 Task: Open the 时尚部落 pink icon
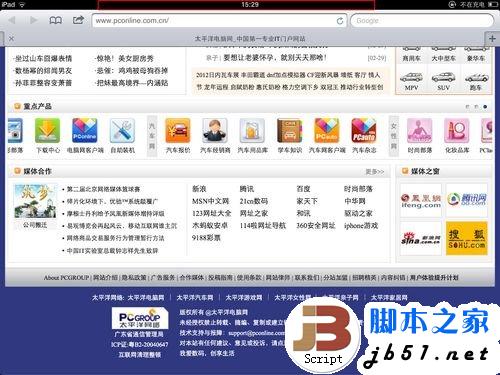point(420,131)
